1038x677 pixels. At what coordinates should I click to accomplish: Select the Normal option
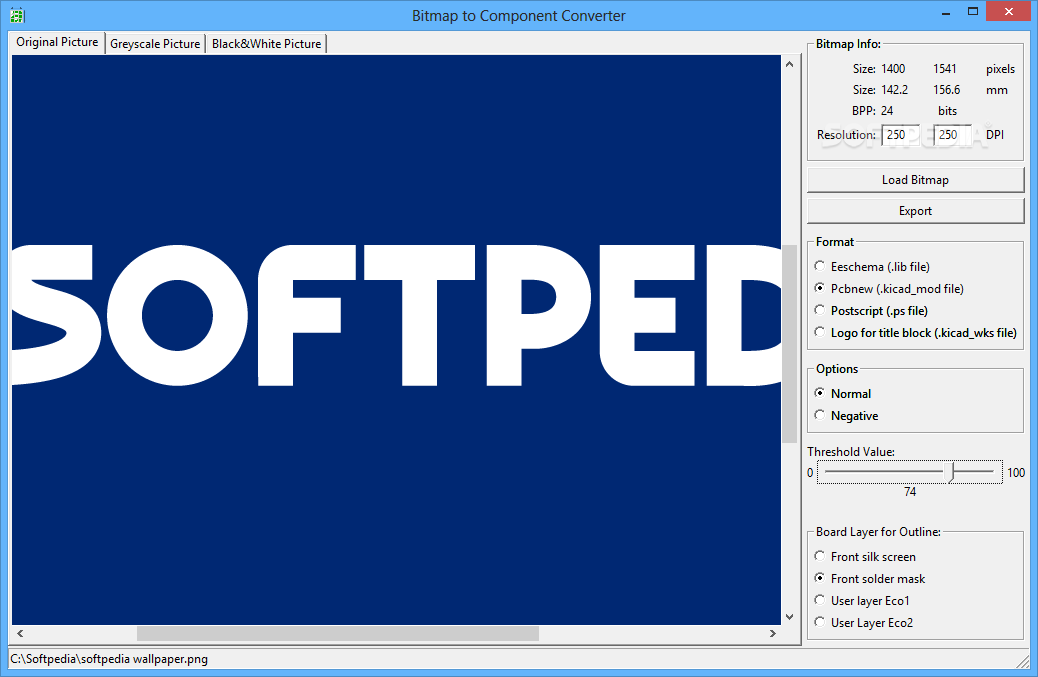pos(843,394)
